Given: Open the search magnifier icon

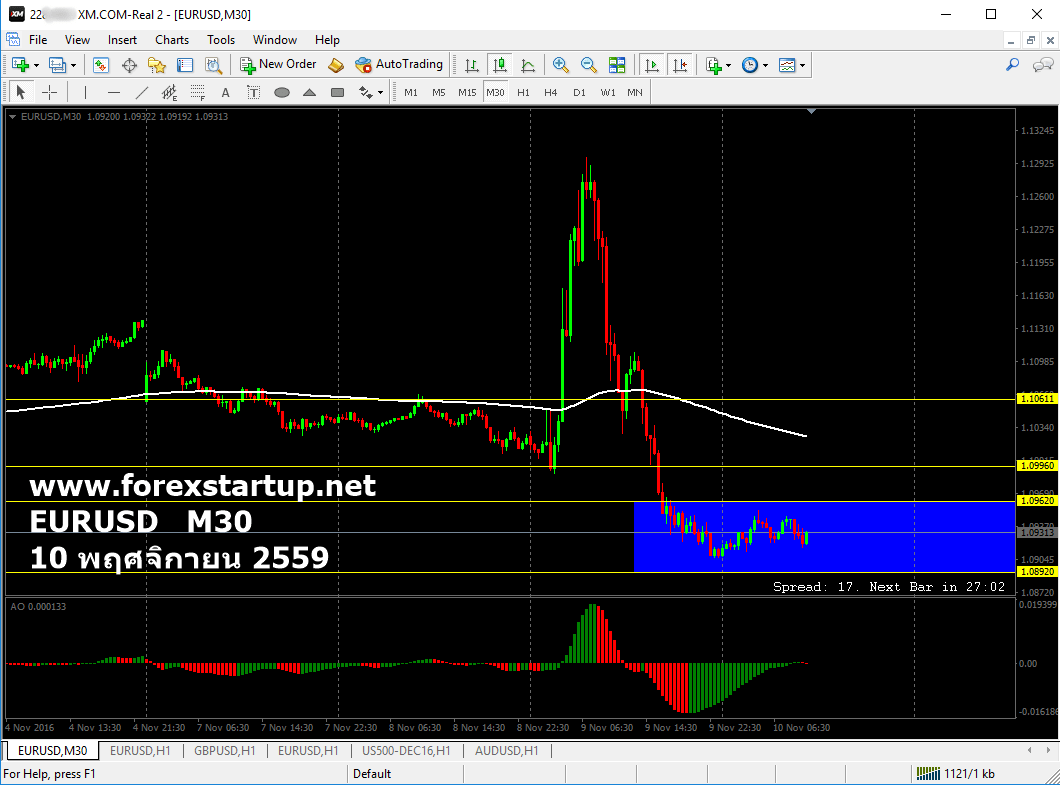Looking at the screenshot, I should [1012, 65].
